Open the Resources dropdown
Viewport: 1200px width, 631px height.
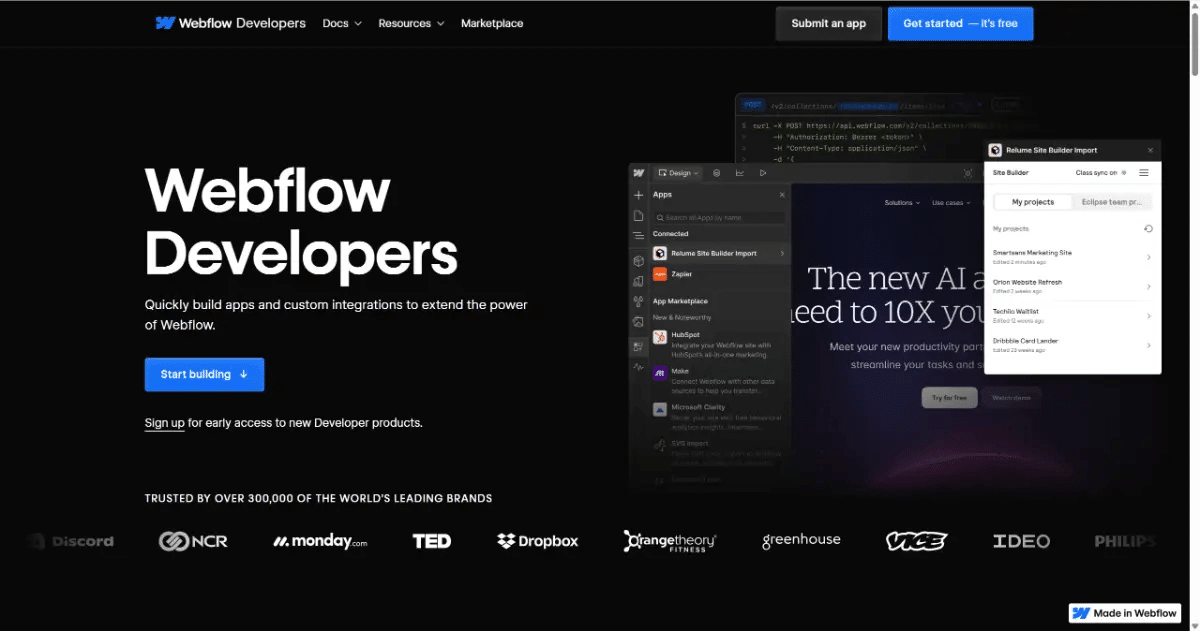tap(410, 23)
